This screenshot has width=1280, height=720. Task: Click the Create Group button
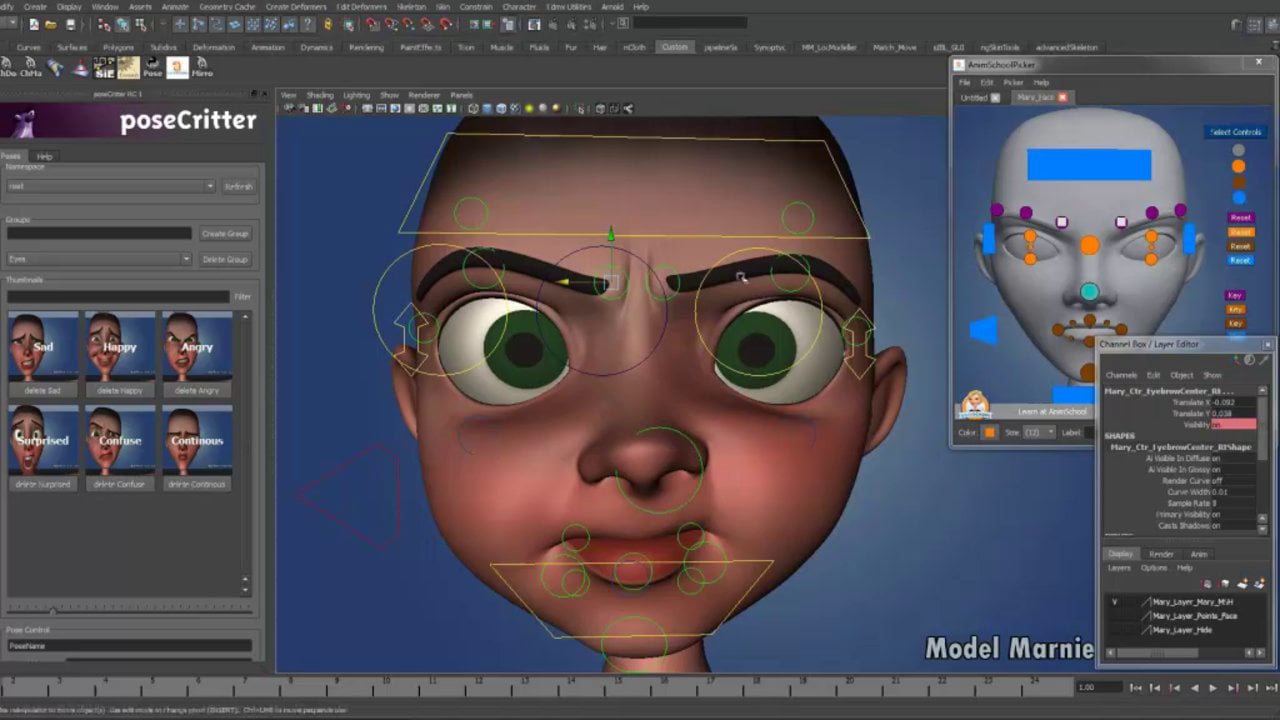pos(225,233)
